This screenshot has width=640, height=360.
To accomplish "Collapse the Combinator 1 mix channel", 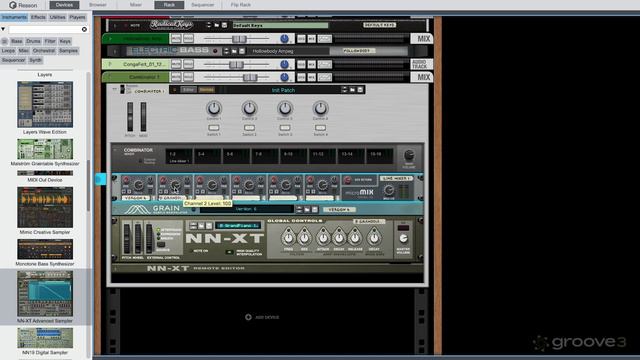I will (x=109, y=77).
